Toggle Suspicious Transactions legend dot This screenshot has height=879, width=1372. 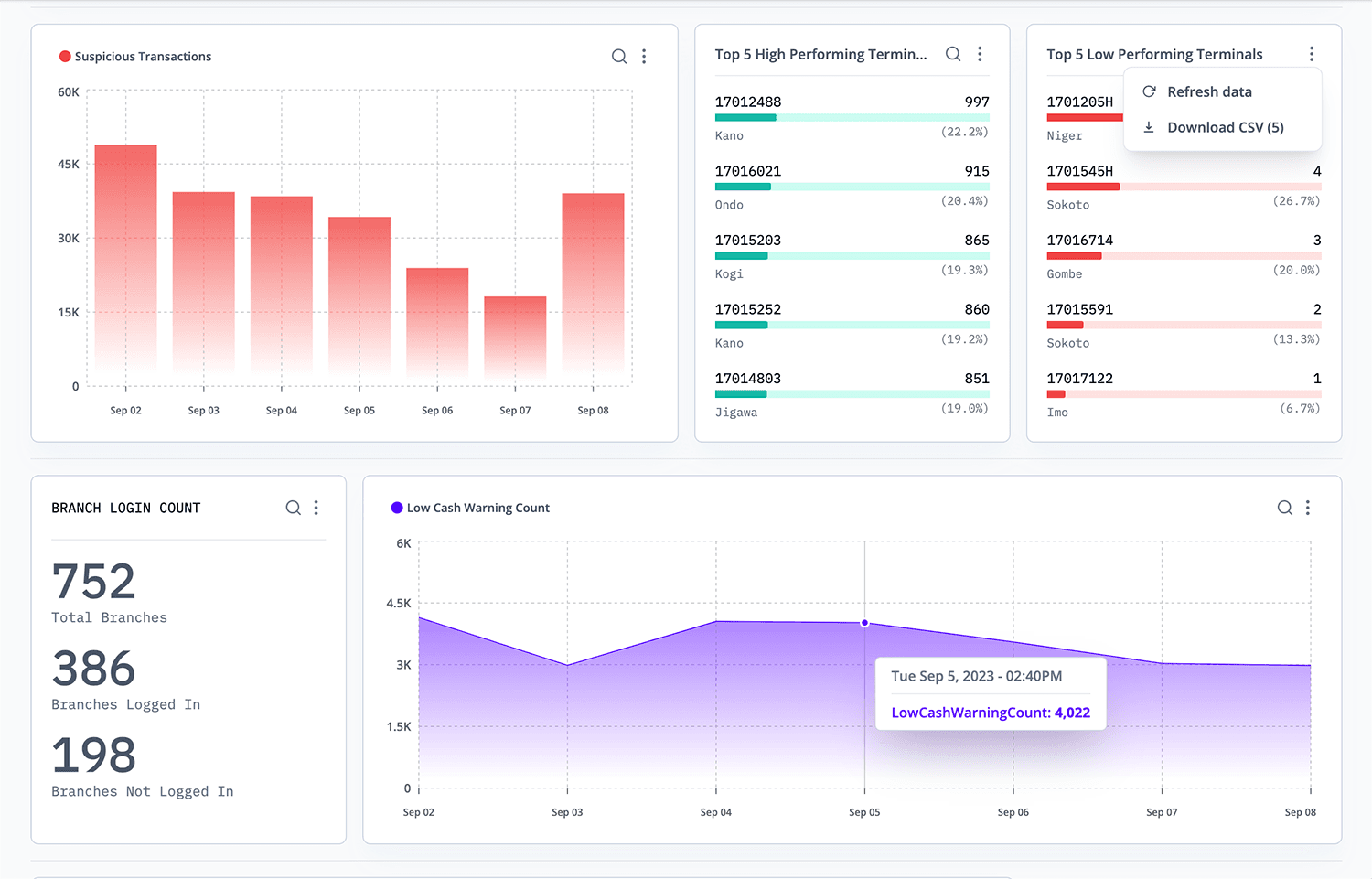coord(65,57)
